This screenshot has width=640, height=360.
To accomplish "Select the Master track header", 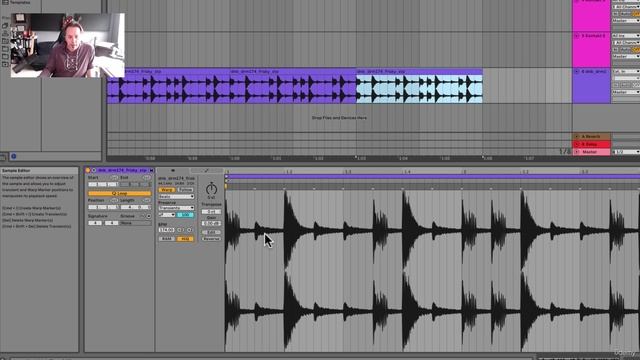I will click(591, 152).
